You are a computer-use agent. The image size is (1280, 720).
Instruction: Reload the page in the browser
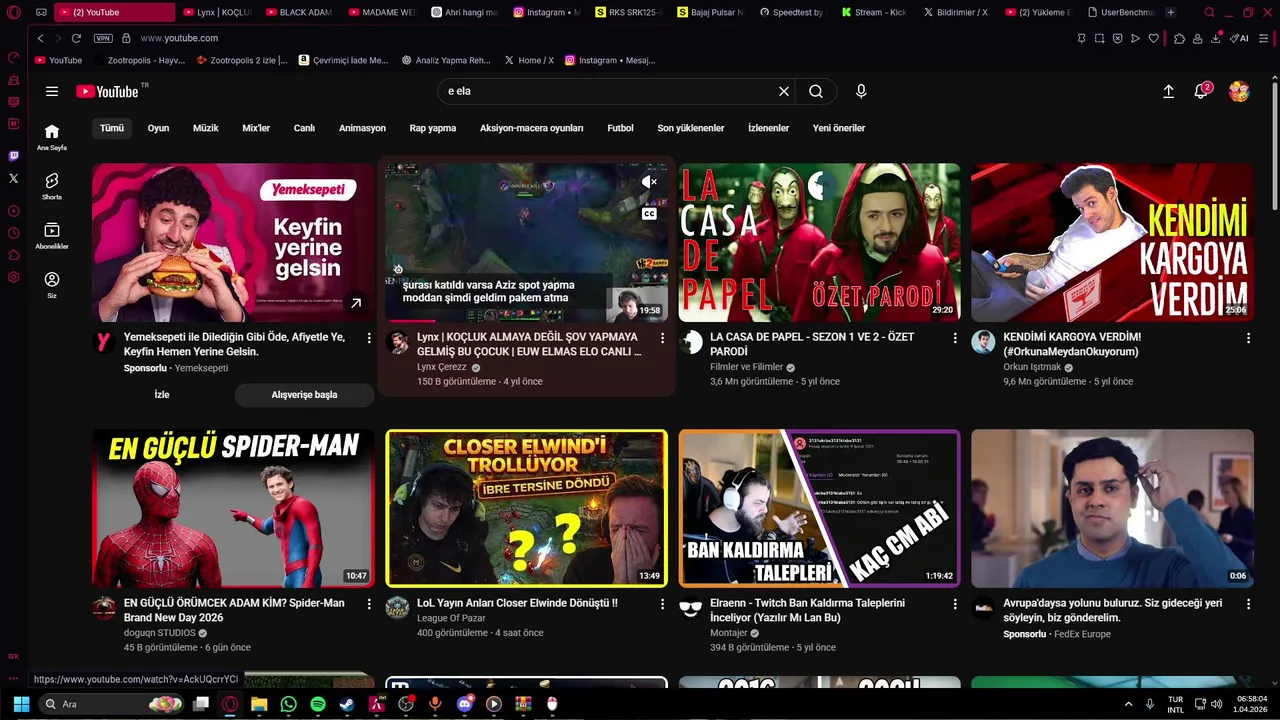pyautogui.click(x=76, y=38)
